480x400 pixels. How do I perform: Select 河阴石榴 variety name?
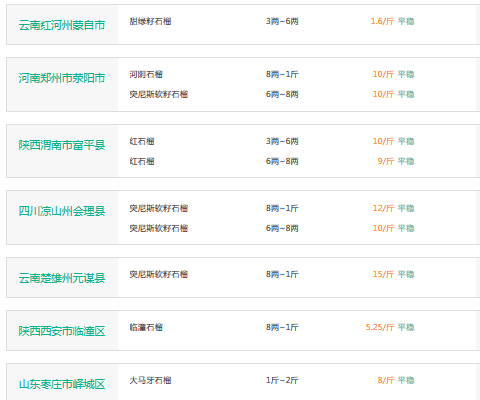pos(146,74)
